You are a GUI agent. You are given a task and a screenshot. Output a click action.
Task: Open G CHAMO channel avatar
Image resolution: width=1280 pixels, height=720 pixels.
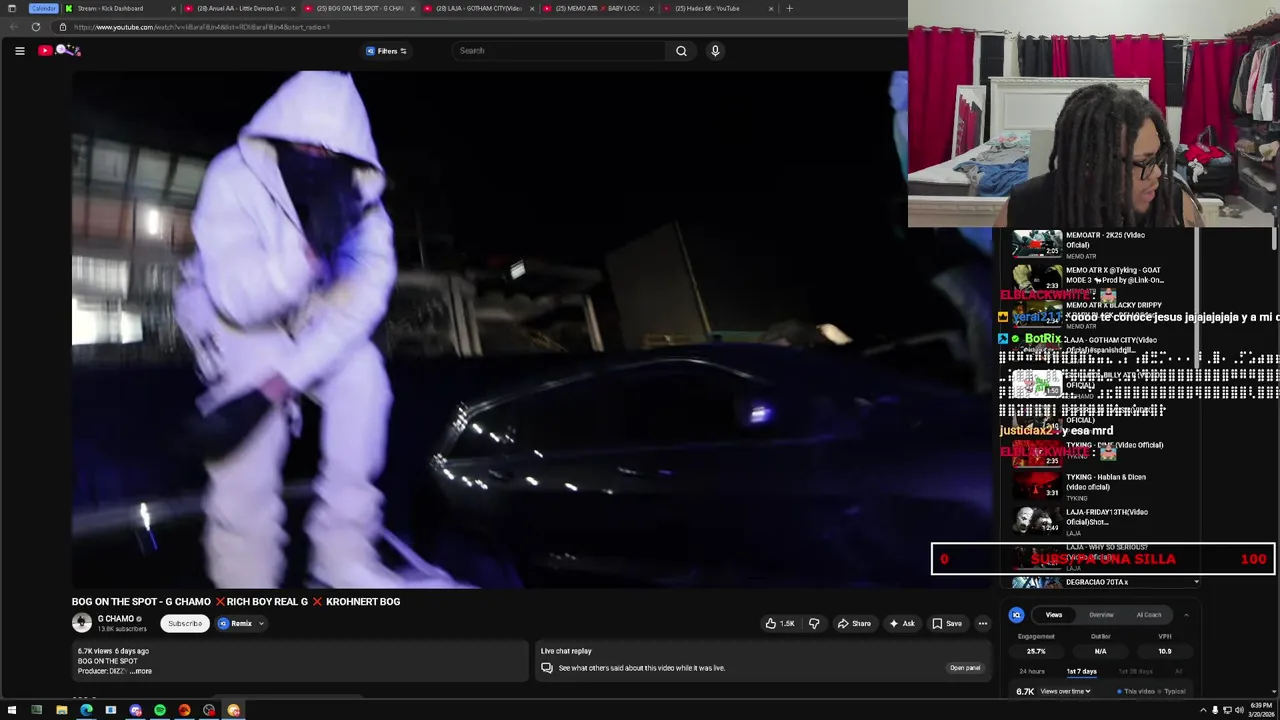point(82,623)
